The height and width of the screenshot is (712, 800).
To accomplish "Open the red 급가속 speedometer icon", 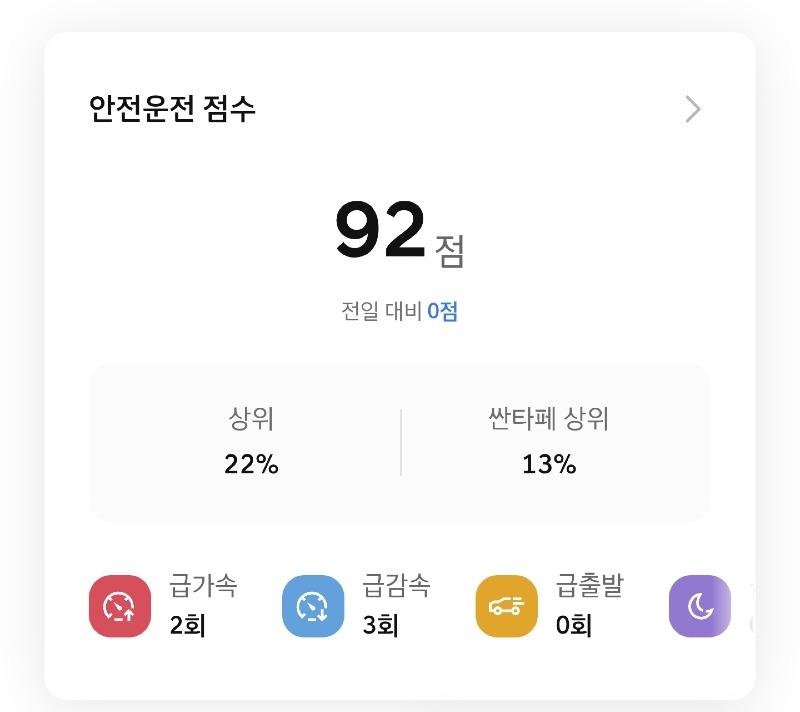I will click(120, 606).
